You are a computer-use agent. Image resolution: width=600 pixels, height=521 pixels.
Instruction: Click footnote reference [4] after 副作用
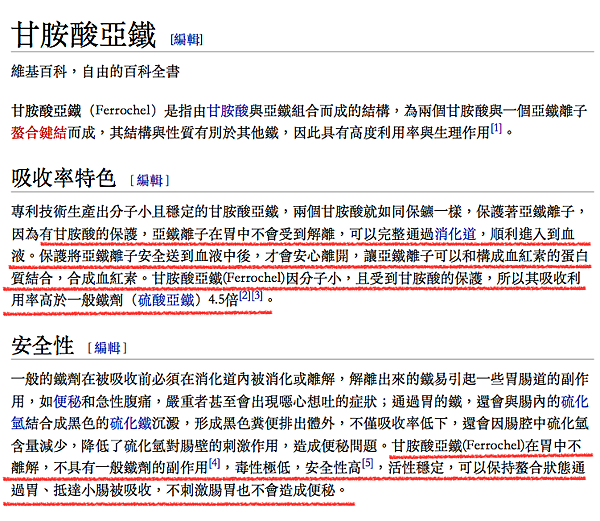(x=214, y=463)
